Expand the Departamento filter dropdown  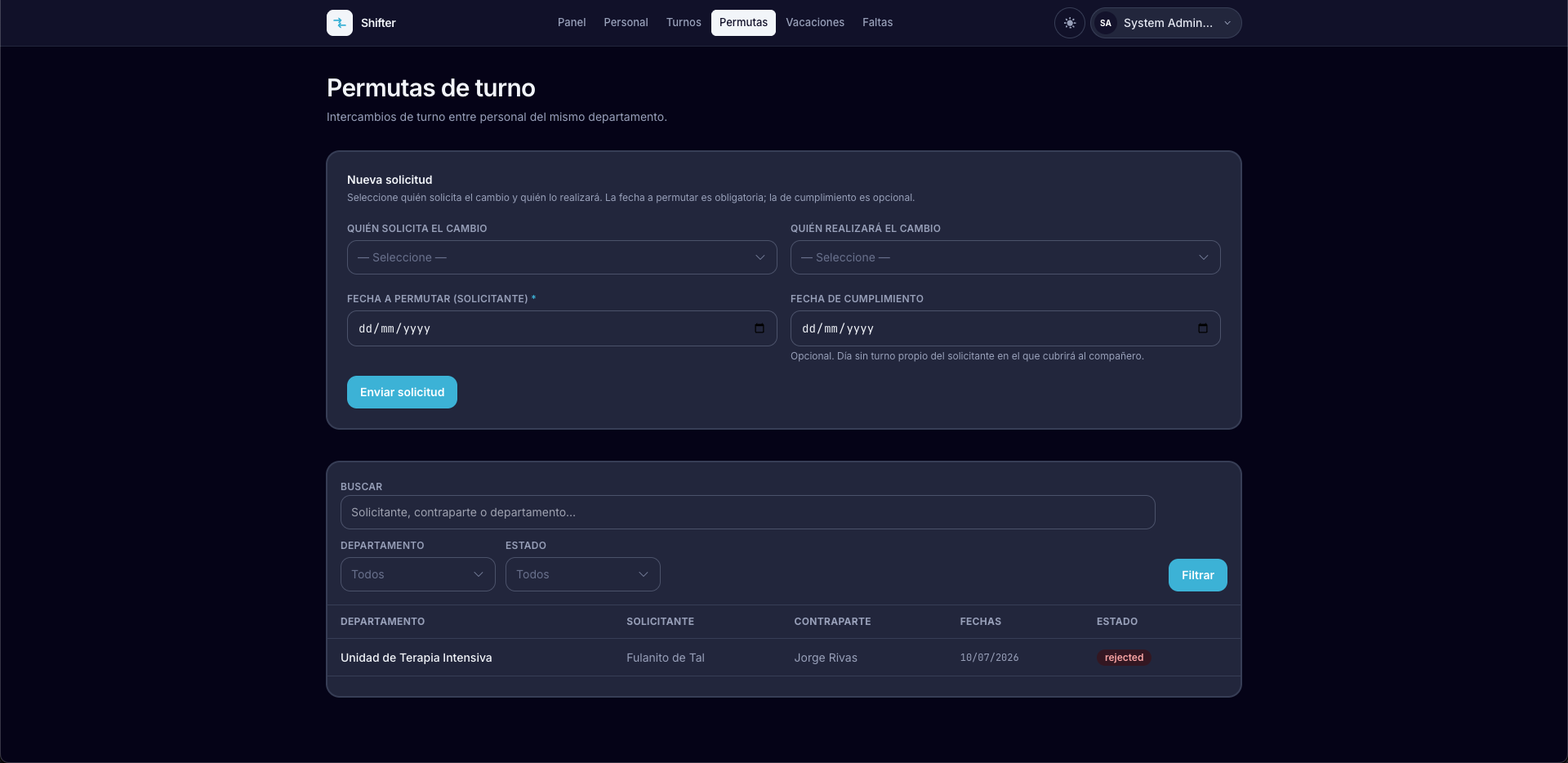pyautogui.click(x=418, y=574)
